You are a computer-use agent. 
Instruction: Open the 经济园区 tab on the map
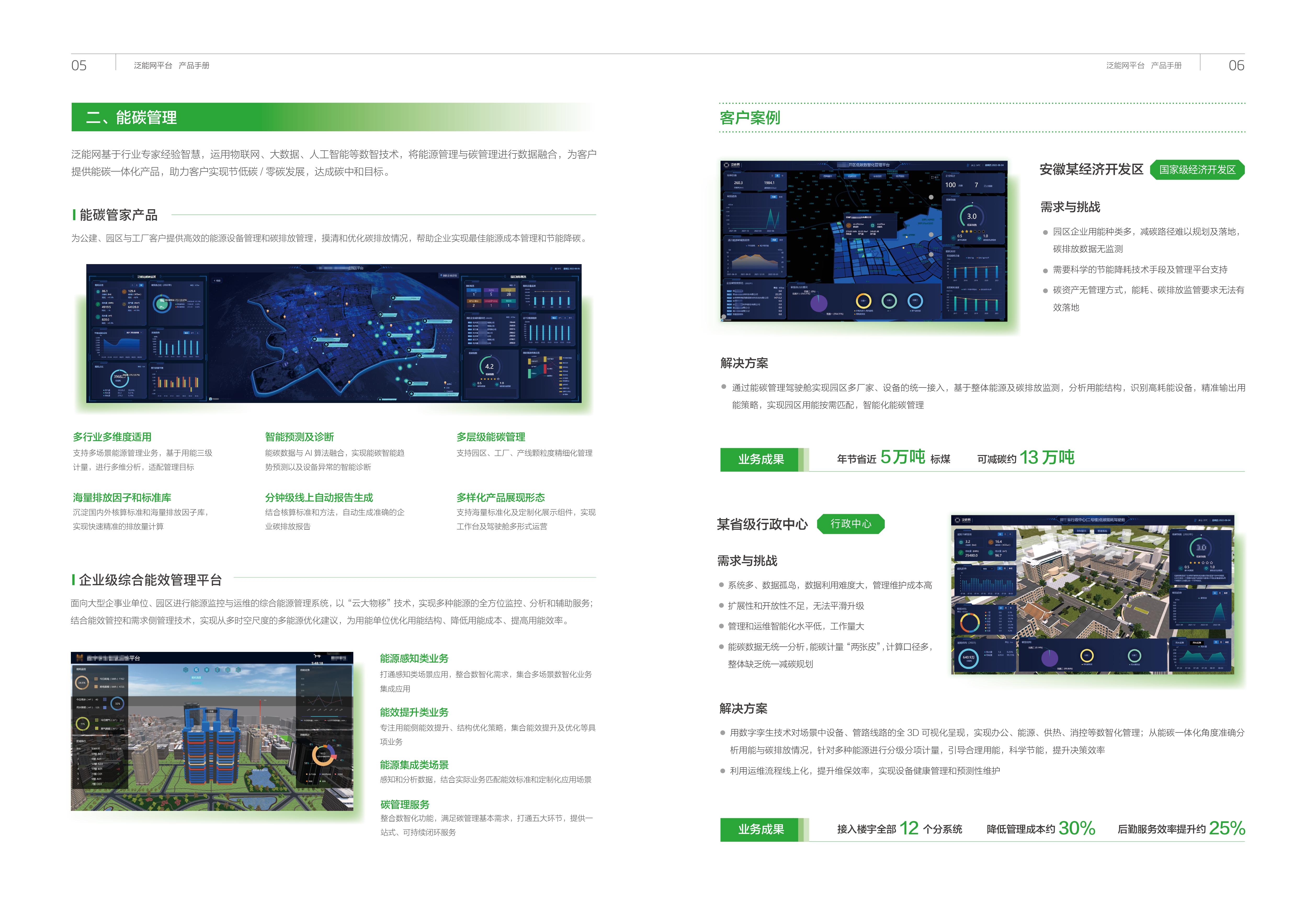900,176
